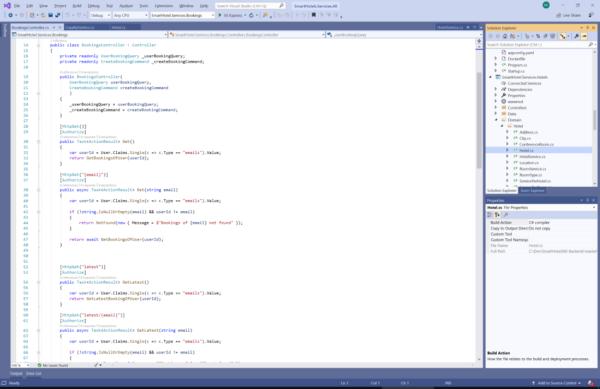Open the File menu
Image resolution: width=600 pixels, height=389 pixels.
pyautogui.click(x=17, y=6)
